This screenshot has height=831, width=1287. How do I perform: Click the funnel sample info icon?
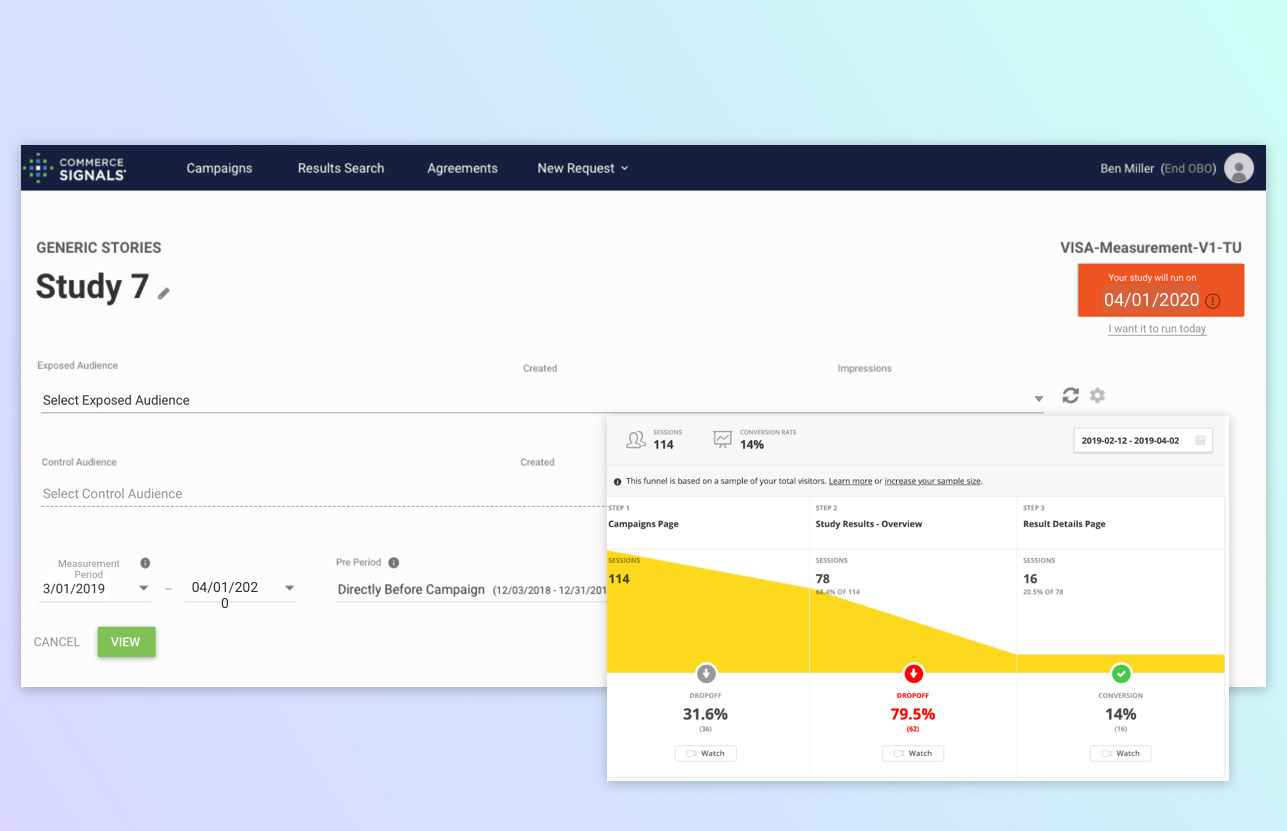[617, 482]
